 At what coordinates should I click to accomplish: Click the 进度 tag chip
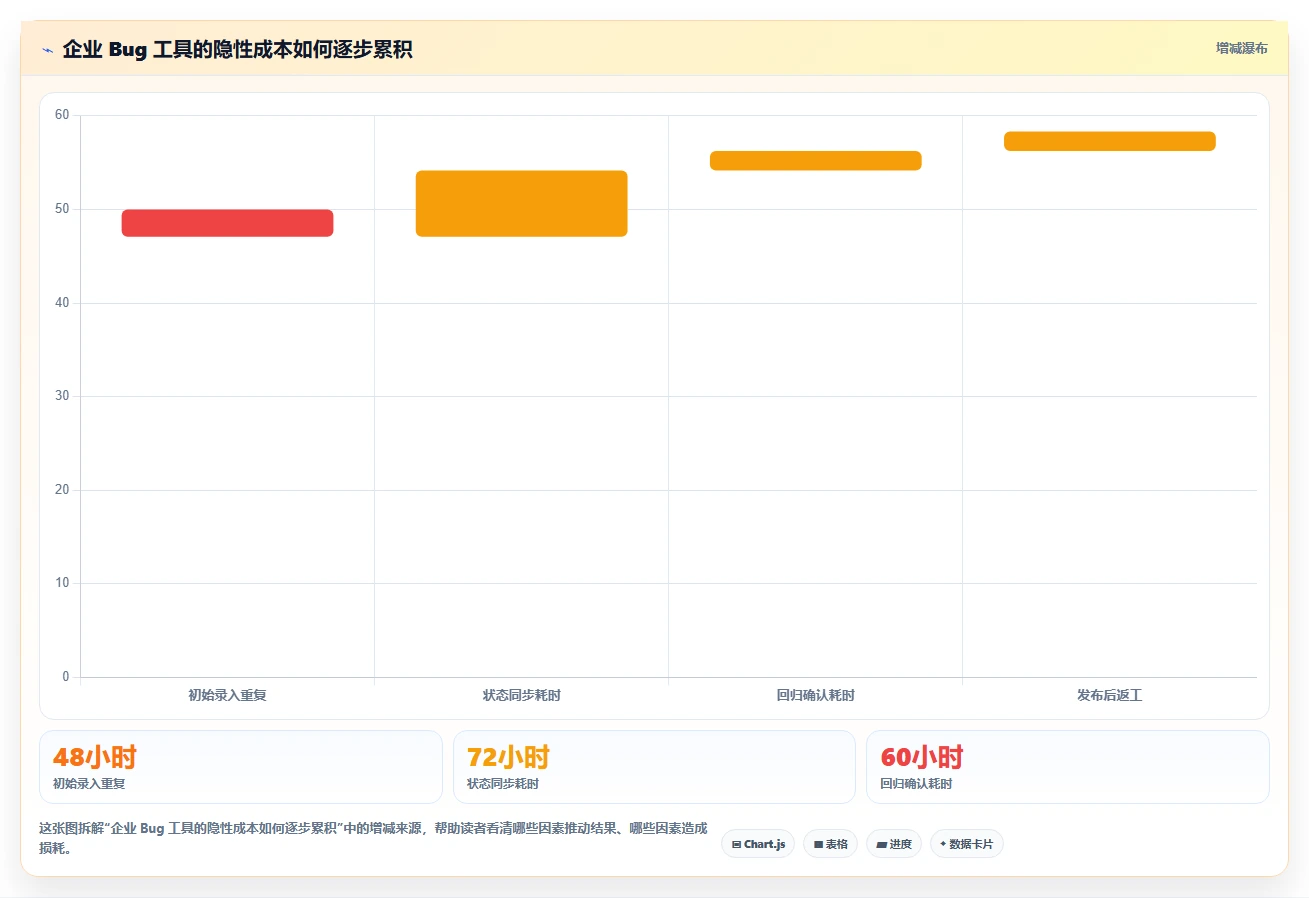tap(894, 844)
